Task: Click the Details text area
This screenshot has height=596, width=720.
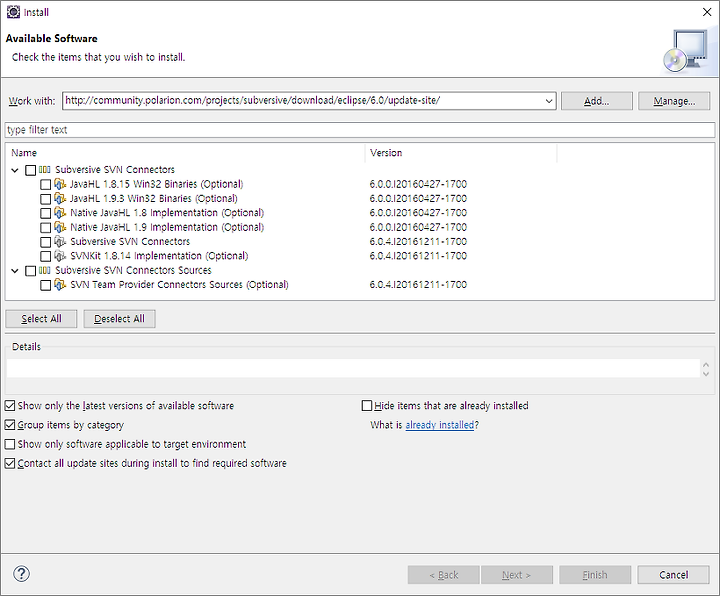Action: coord(353,368)
